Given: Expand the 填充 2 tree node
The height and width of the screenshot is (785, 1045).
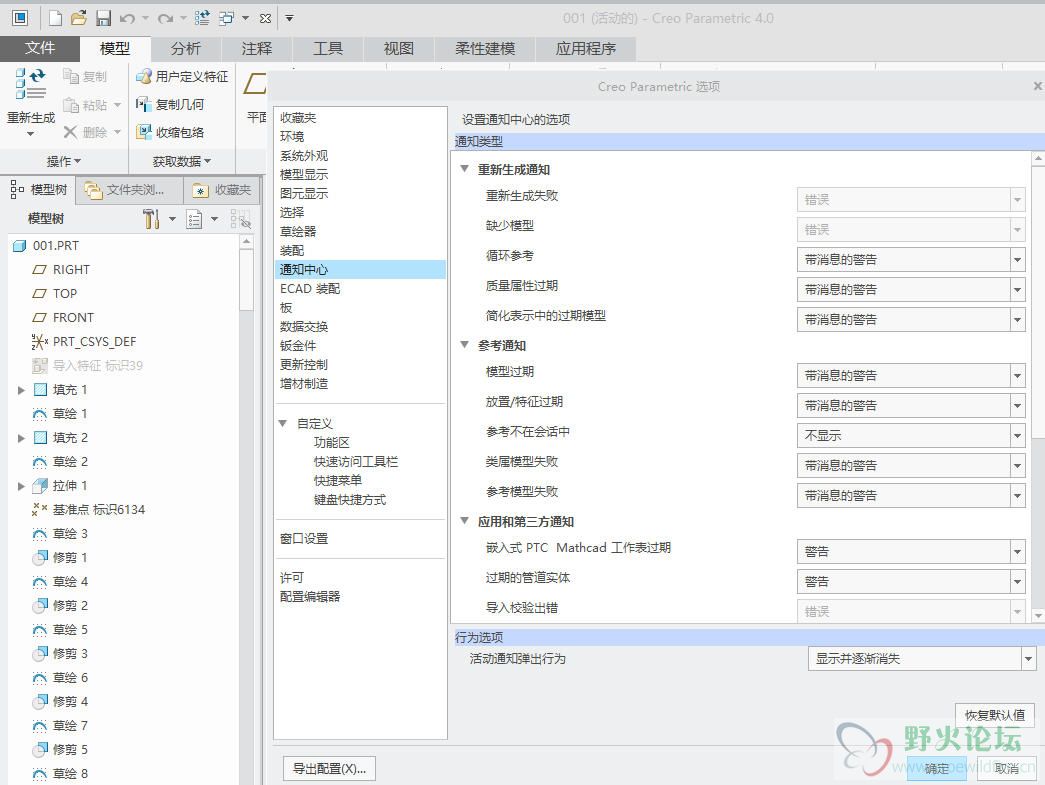Looking at the screenshot, I should [21, 438].
